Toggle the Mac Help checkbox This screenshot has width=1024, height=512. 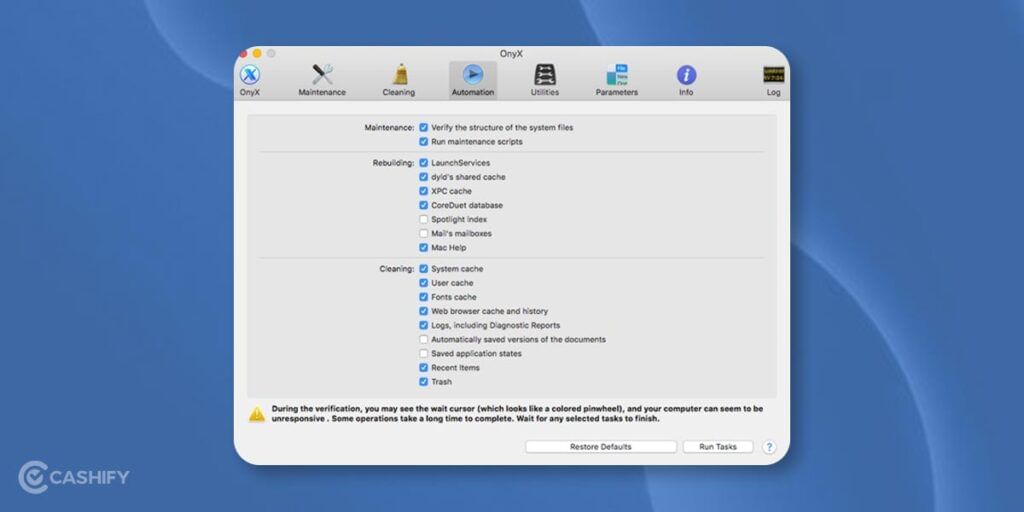[x=424, y=248]
